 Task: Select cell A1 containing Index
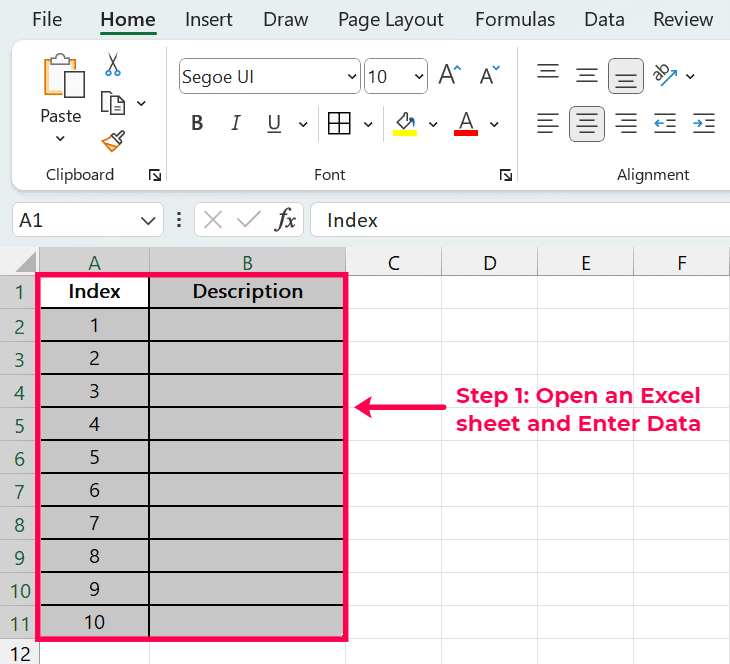95,292
